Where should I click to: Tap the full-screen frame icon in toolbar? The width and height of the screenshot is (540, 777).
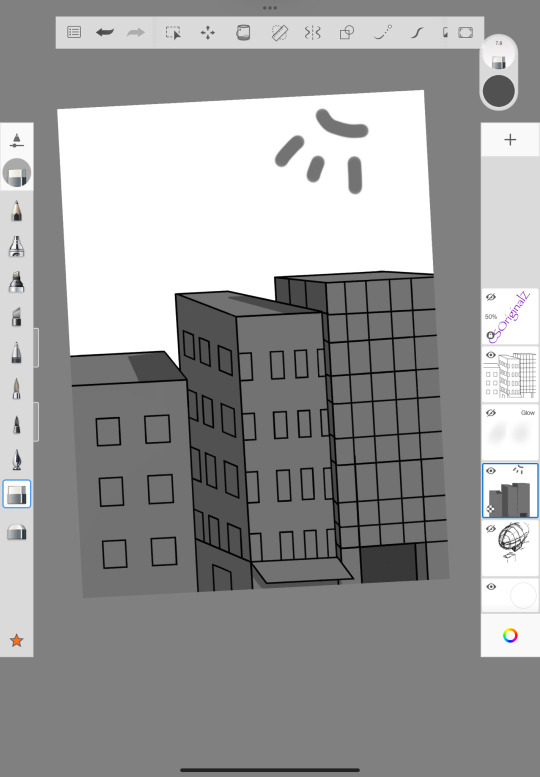point(465,33)
